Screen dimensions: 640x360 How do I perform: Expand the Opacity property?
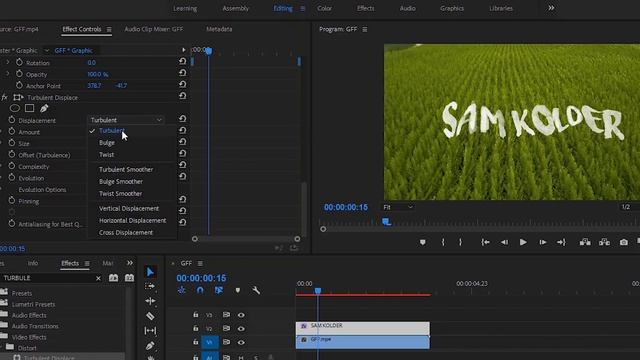[x=8, y=74]
